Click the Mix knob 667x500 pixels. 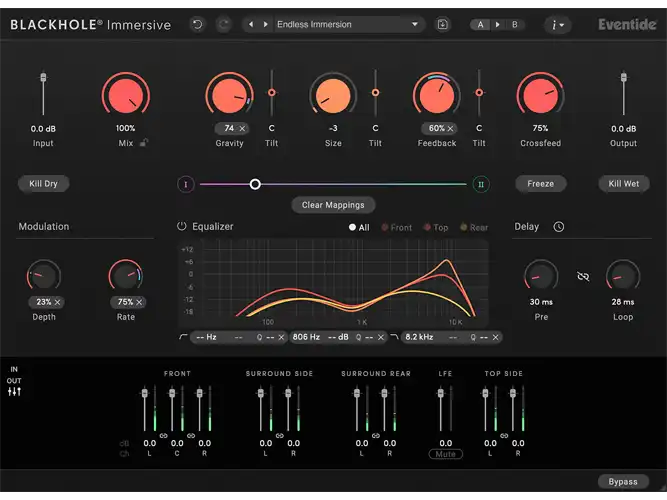125,95
